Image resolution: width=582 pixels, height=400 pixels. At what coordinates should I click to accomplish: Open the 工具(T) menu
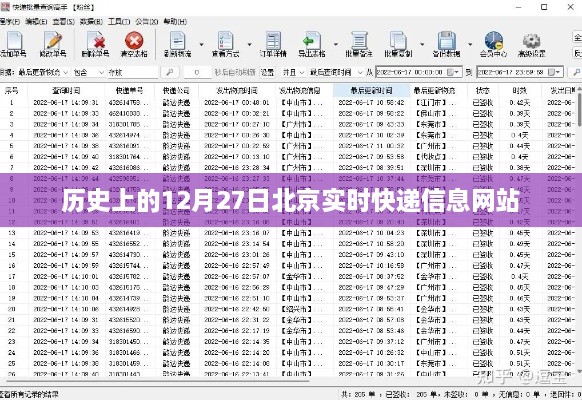pyautogui.click(x=119, y=22)
